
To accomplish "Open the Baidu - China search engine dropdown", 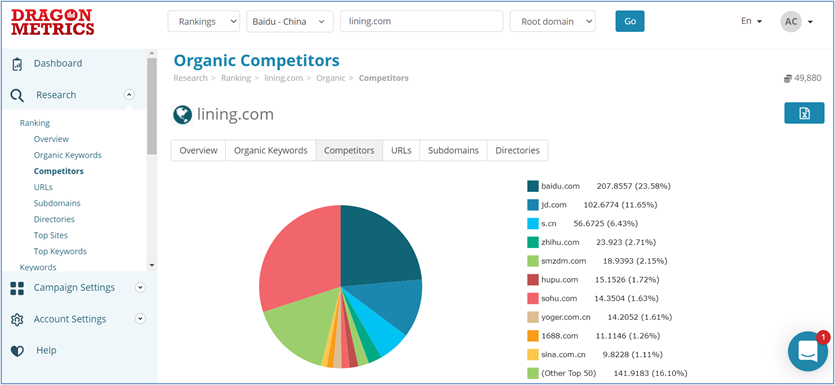I will [x=290, y=22].
